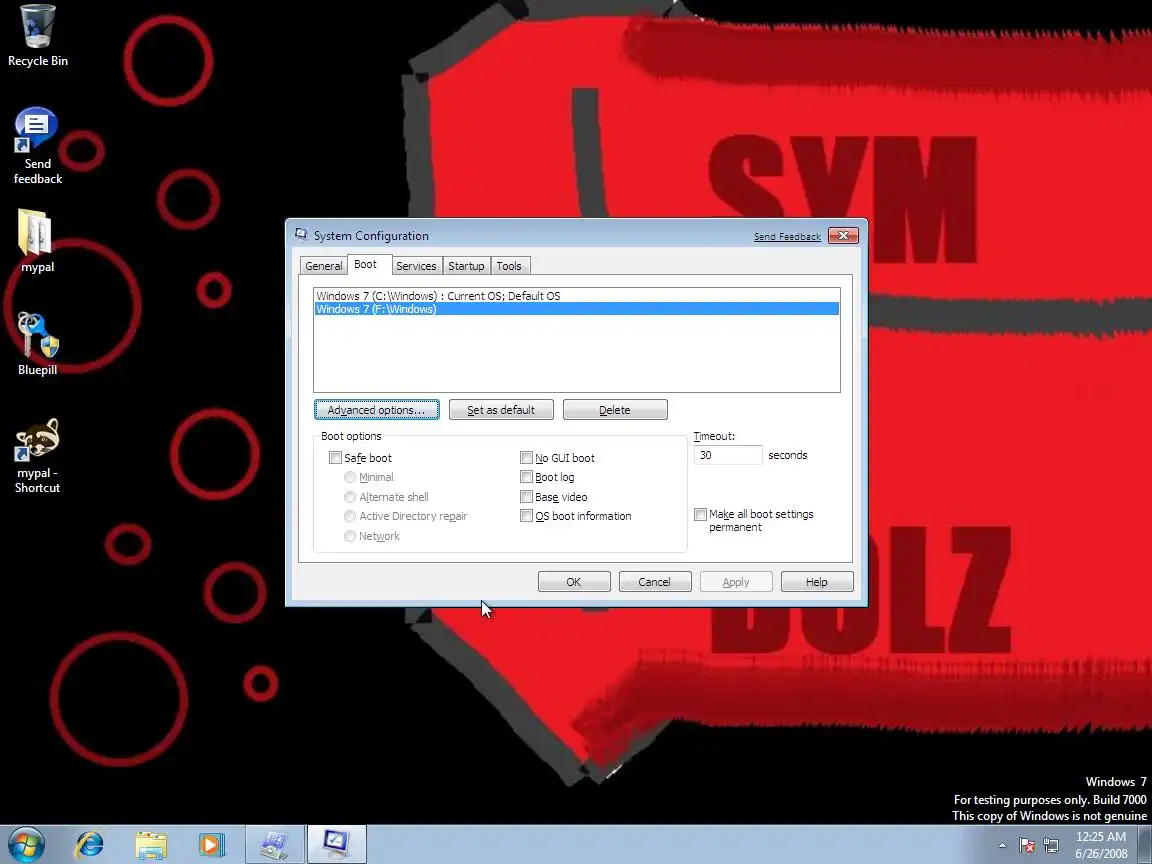
Task: Open the Windows Start orb
Action: (x=26, y=845)
